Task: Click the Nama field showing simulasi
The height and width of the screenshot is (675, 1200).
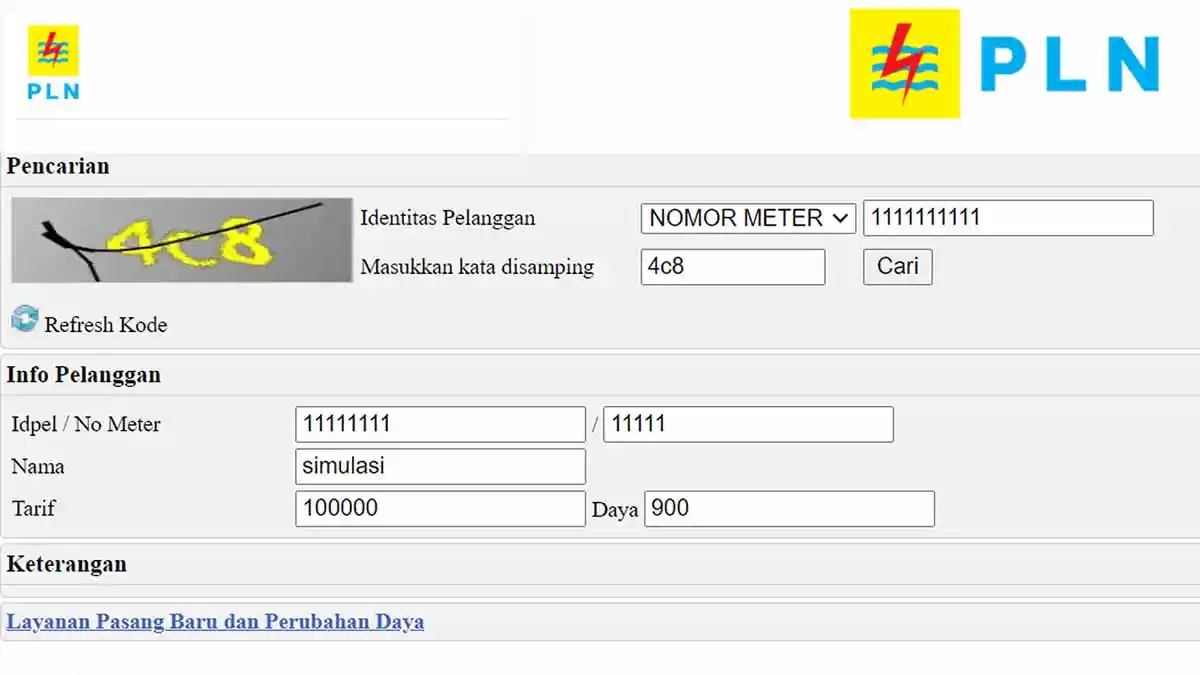Action: (x=440, y=466)
